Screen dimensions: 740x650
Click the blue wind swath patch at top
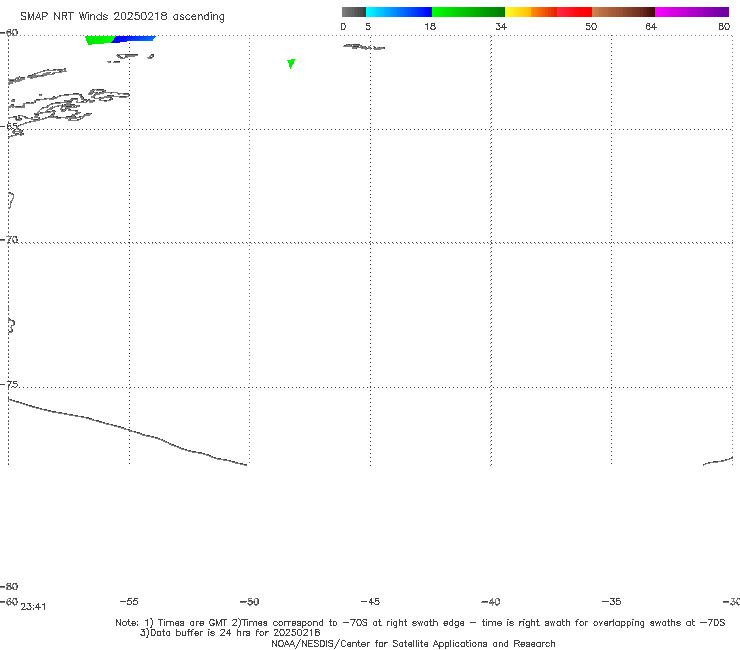tap(134, 38)
